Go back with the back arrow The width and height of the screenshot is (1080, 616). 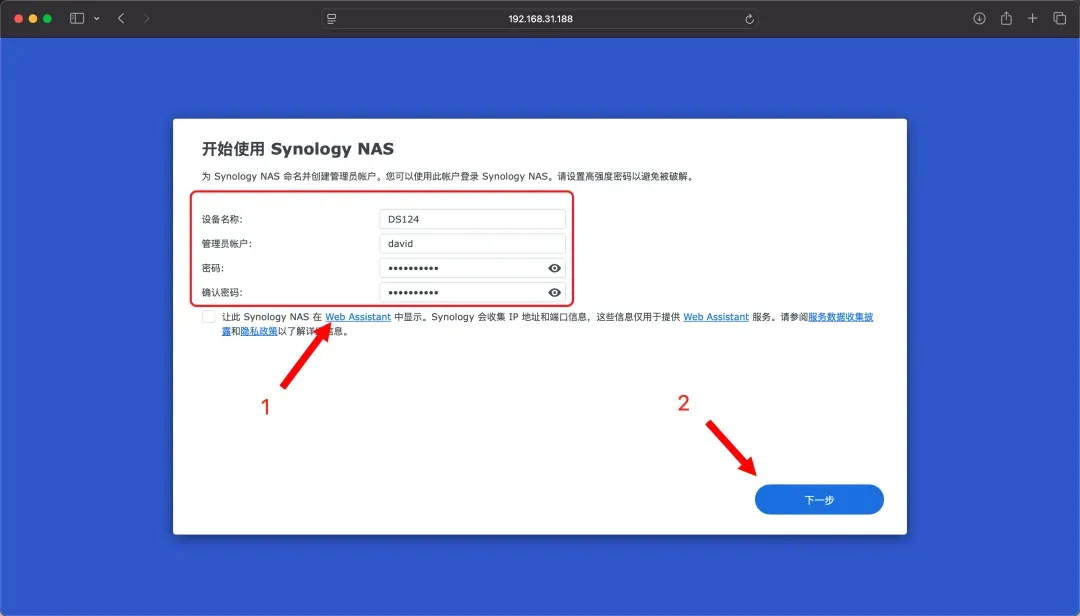pos(121,19)
